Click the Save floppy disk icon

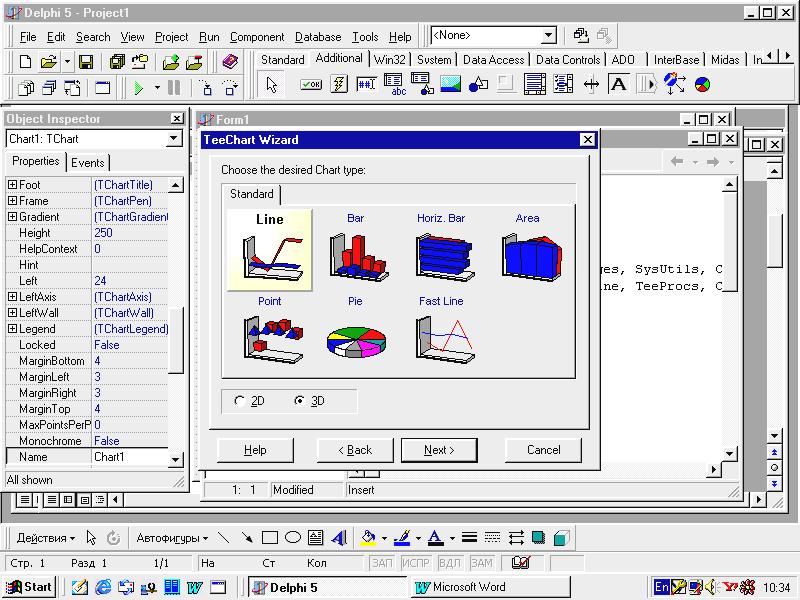(86, 62)
